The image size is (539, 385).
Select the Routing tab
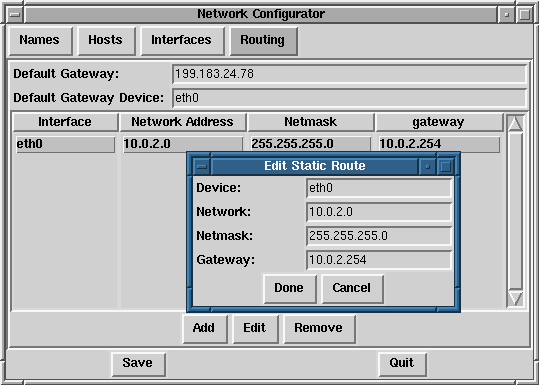tap(264, 41)
